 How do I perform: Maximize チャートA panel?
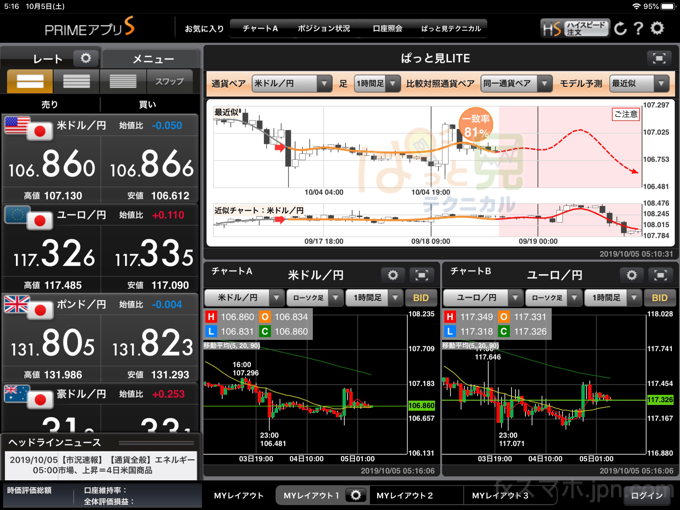pos(422,275)
